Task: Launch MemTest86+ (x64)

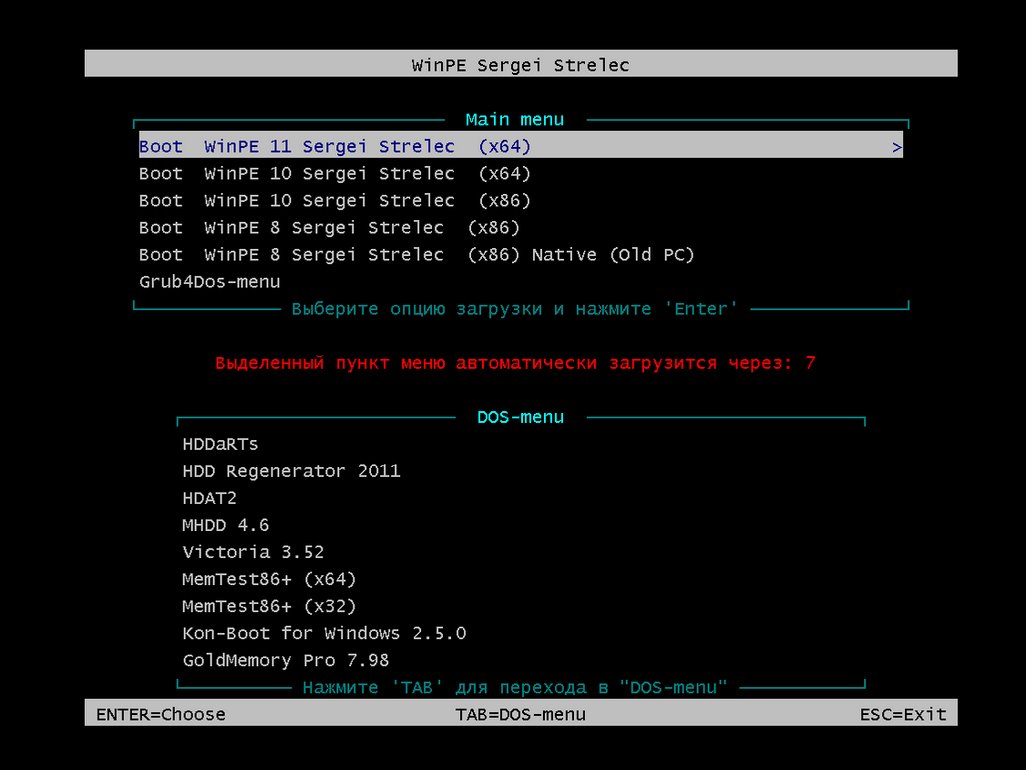Action: click(269, 580)
